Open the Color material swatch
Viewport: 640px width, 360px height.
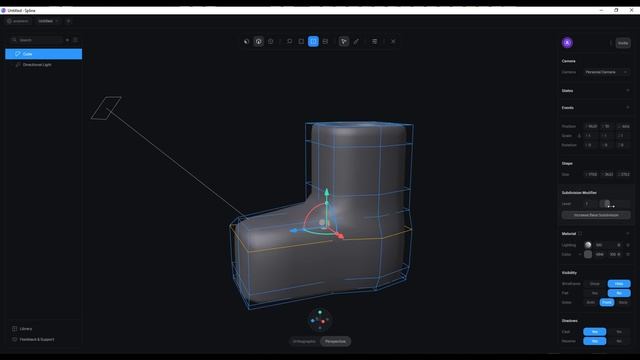tap(588, 254)
